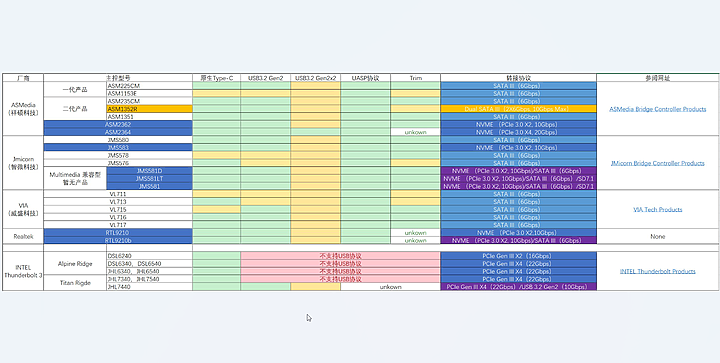Click the UASP协议 column header

pyautogui.click(x=366, y=78)
